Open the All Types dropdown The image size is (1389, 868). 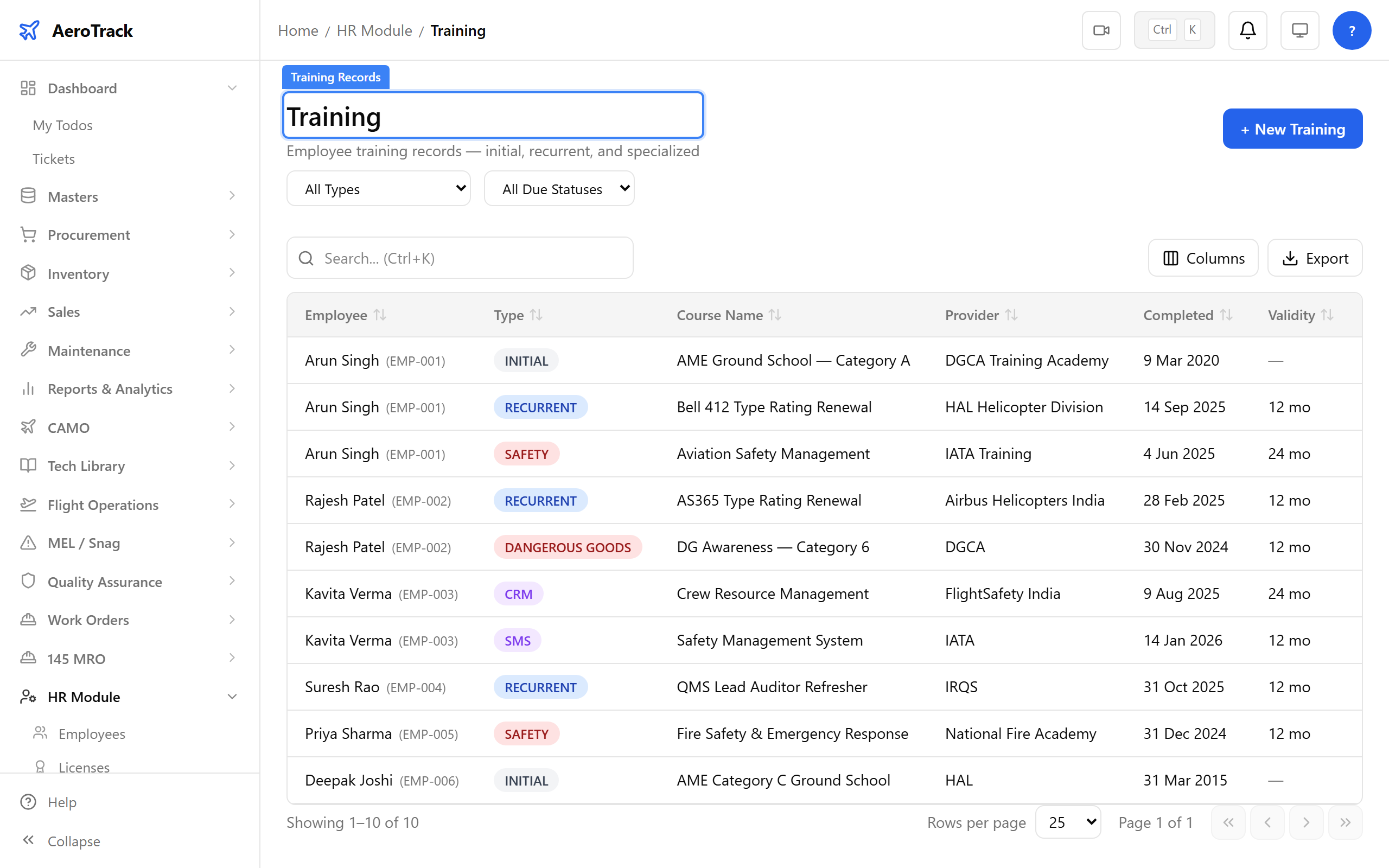pyautogui.click(x=378, y=188)
